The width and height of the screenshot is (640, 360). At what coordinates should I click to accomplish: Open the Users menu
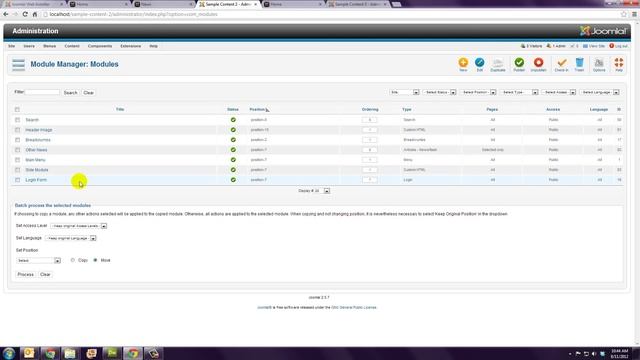pos(29,46)
